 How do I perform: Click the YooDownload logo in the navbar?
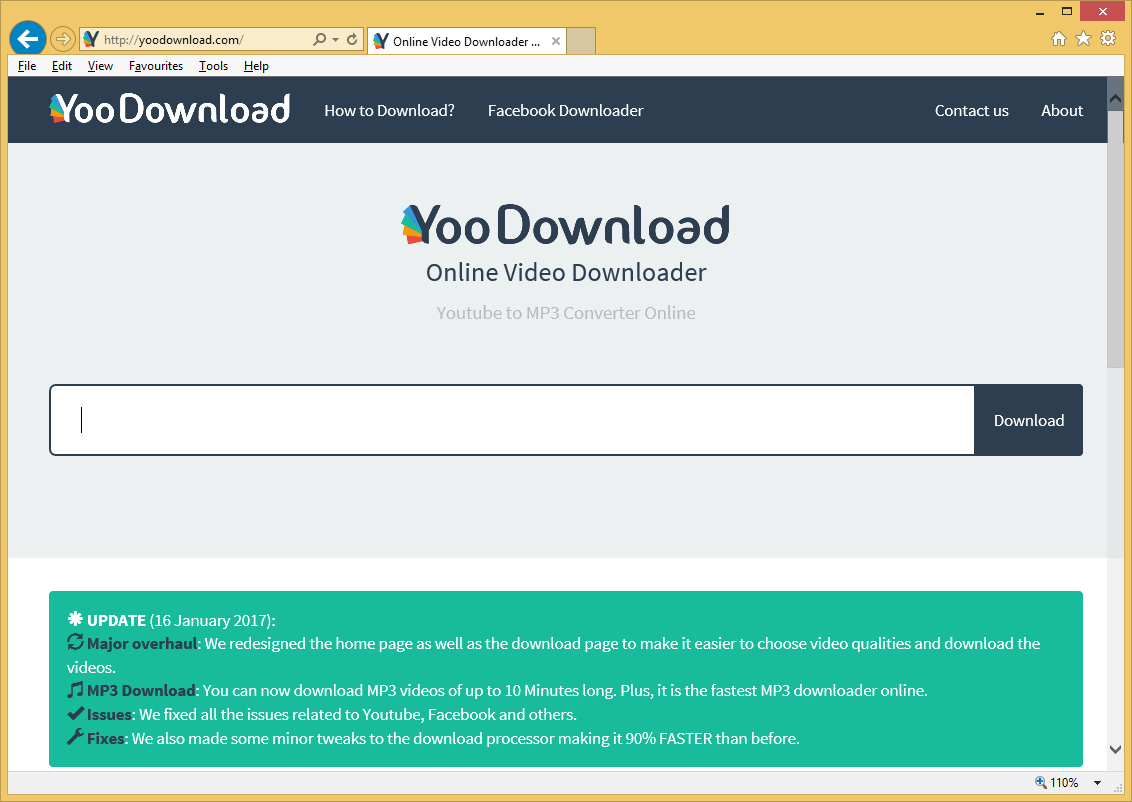click(170, 109)
